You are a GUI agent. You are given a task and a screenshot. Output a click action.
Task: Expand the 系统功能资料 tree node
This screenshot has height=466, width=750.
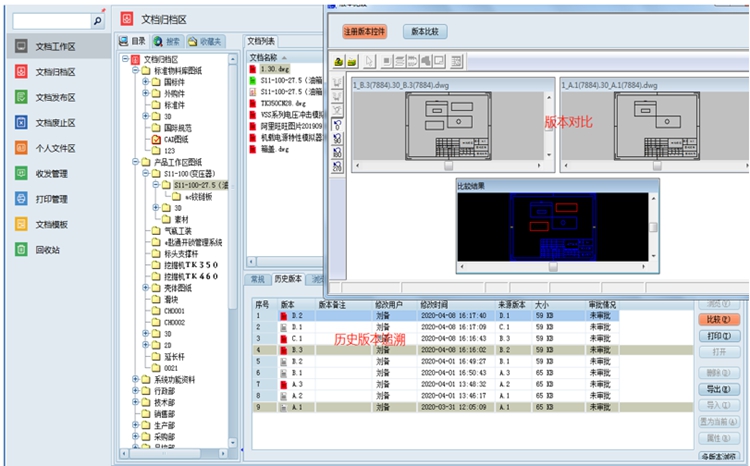136,379
